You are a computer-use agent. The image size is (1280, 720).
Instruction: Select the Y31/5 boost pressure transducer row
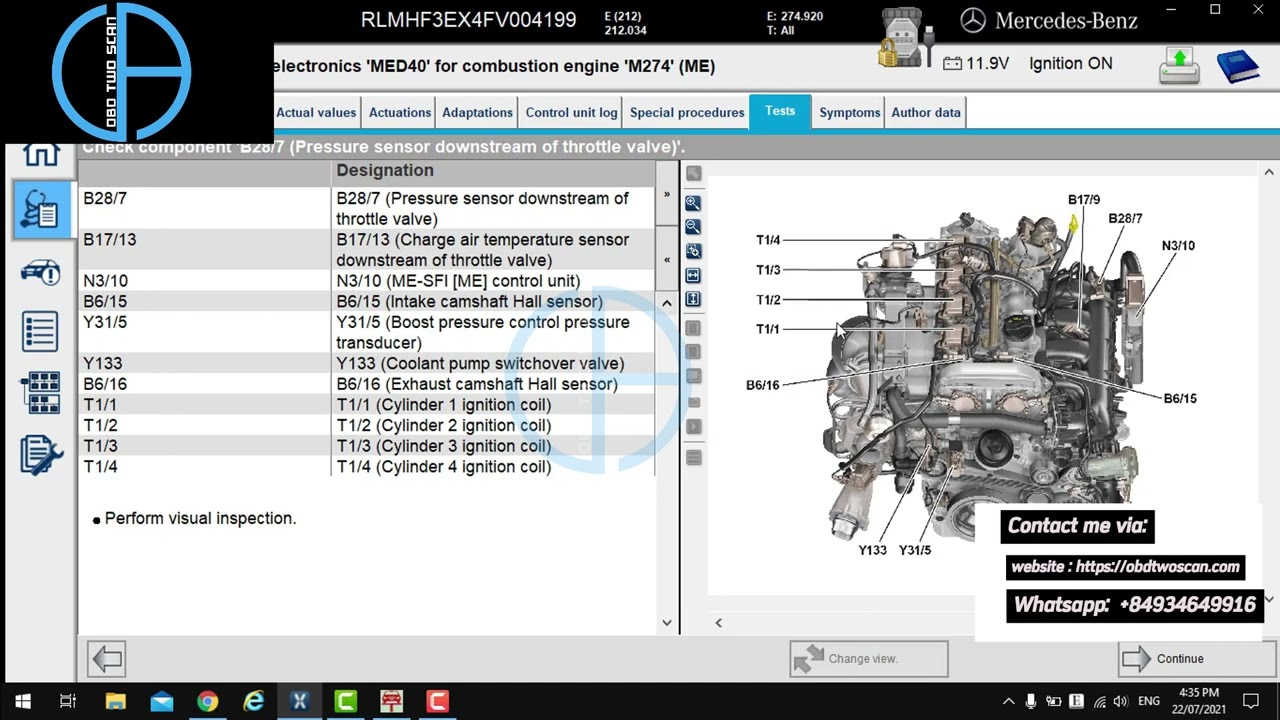pyautogui.click(x=367, y=332)
